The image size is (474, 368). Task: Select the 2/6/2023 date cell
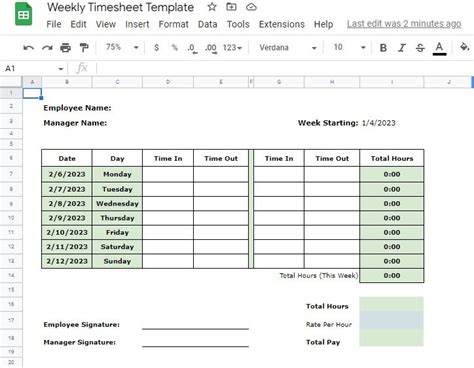point(67,174)
